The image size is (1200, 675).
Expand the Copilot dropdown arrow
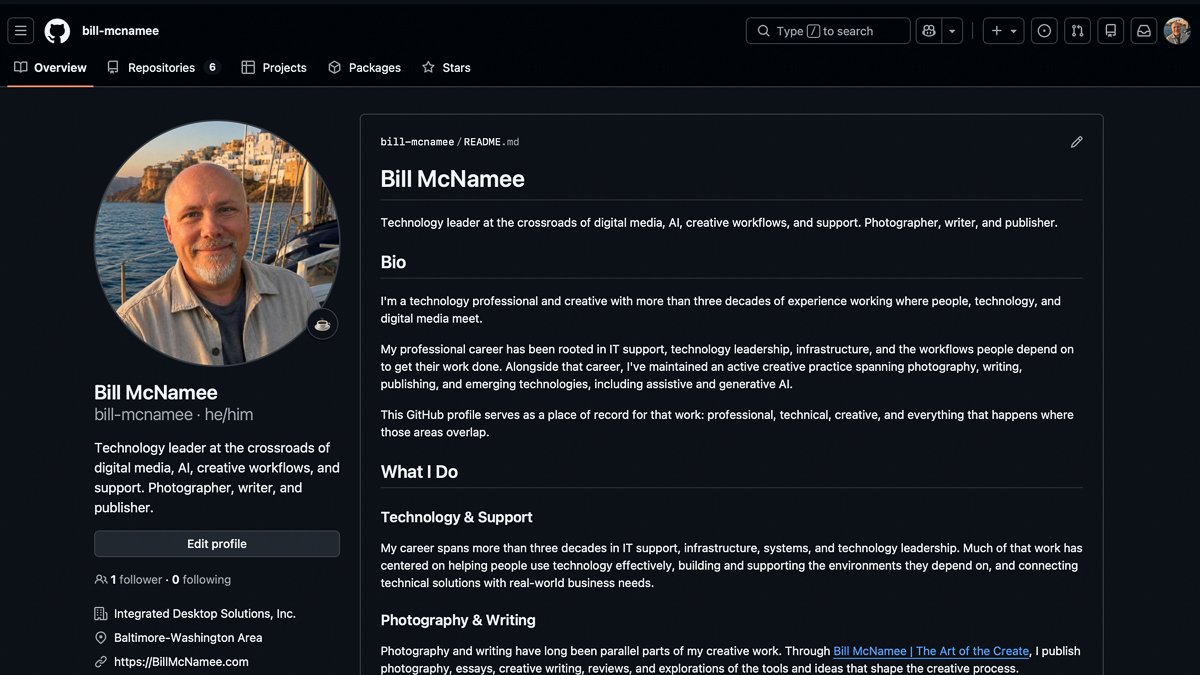tap(952, 31)
